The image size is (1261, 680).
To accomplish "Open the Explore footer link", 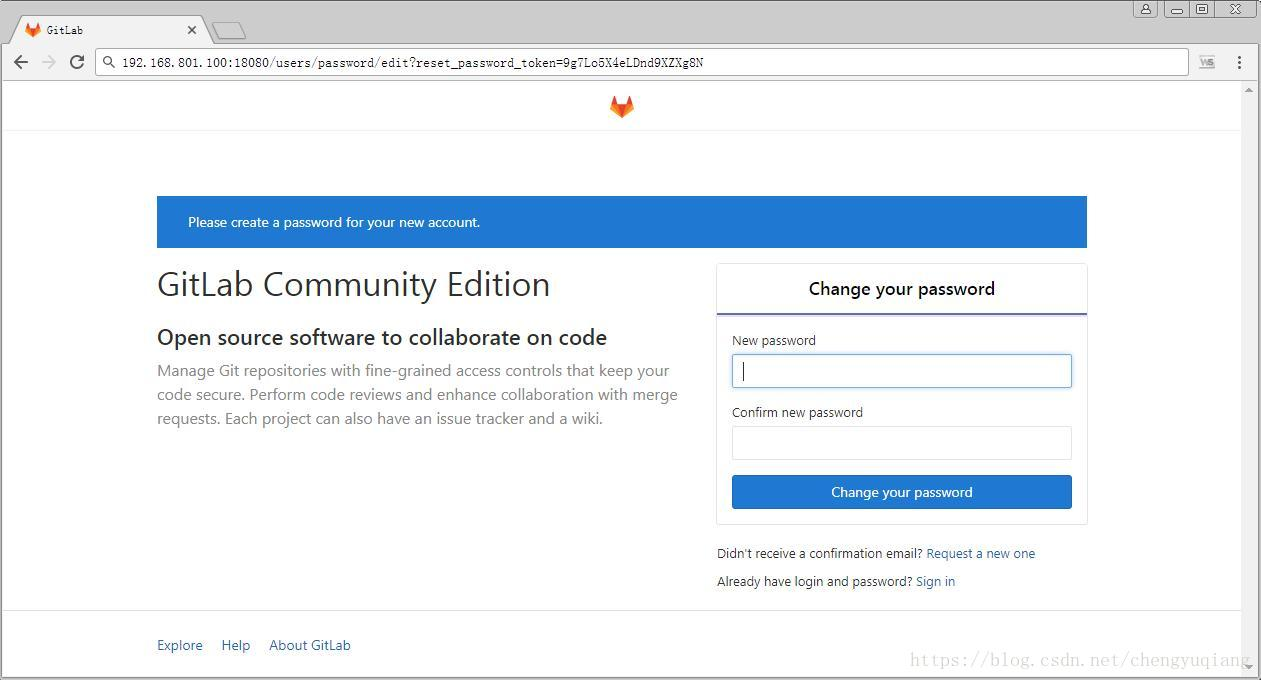I will pos(180,645).
